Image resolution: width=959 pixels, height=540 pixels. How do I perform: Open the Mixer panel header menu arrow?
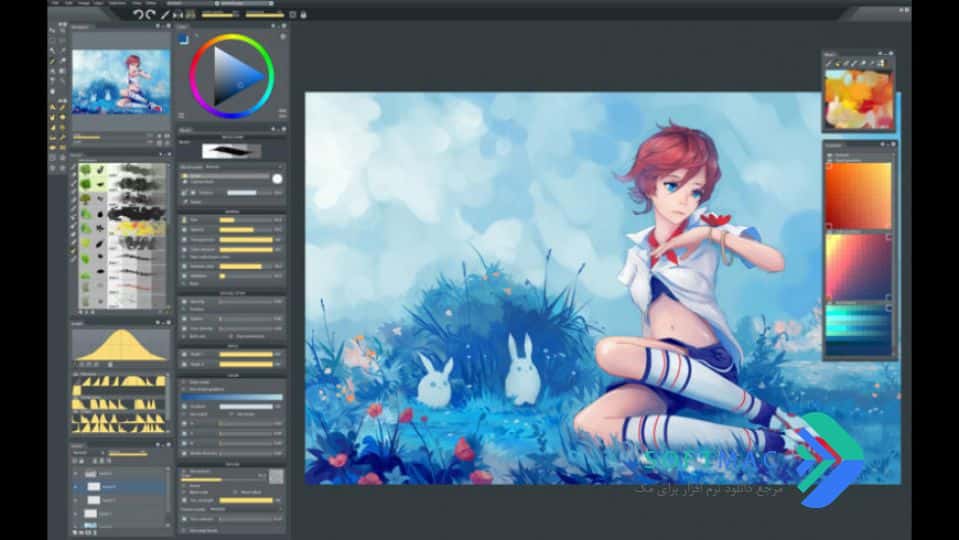point(880,54)
